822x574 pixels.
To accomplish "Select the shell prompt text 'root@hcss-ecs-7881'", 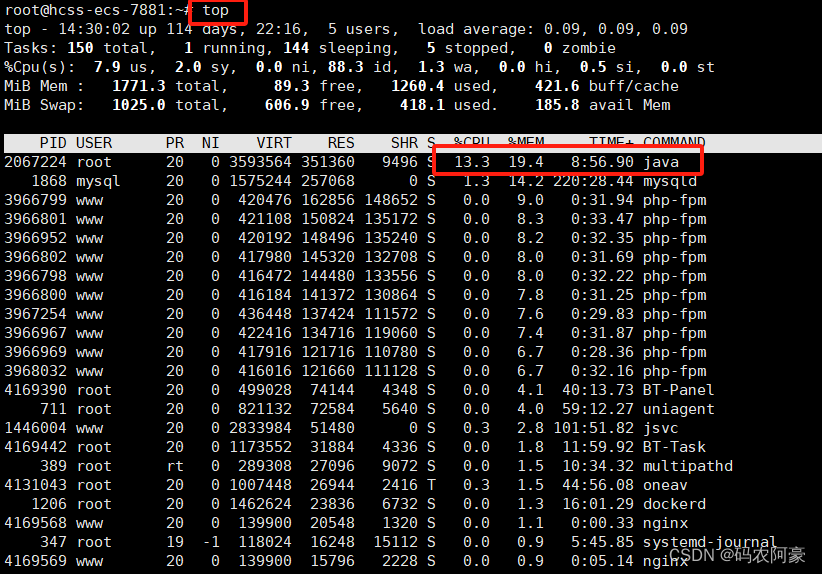I will tap(86, 10).
